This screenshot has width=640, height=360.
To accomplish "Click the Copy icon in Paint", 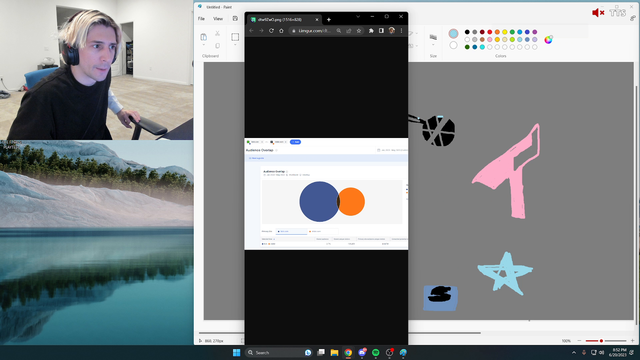I will coord(217,46).
